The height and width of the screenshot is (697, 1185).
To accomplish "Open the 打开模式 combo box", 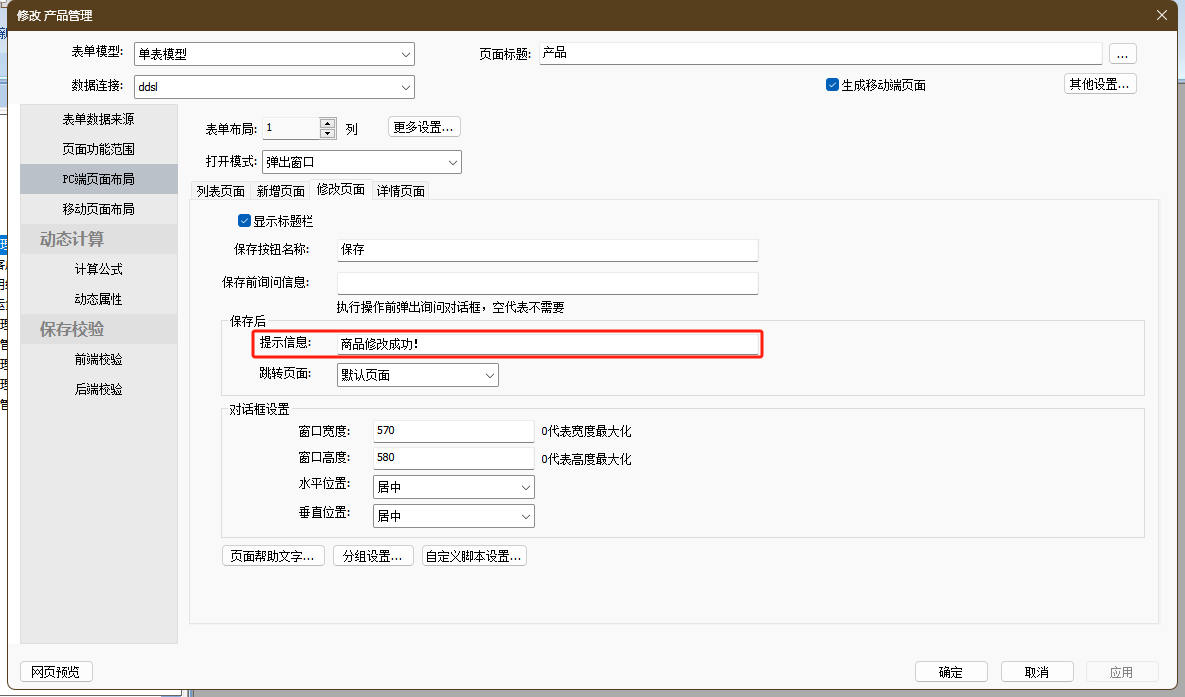I will pos(452,162).
